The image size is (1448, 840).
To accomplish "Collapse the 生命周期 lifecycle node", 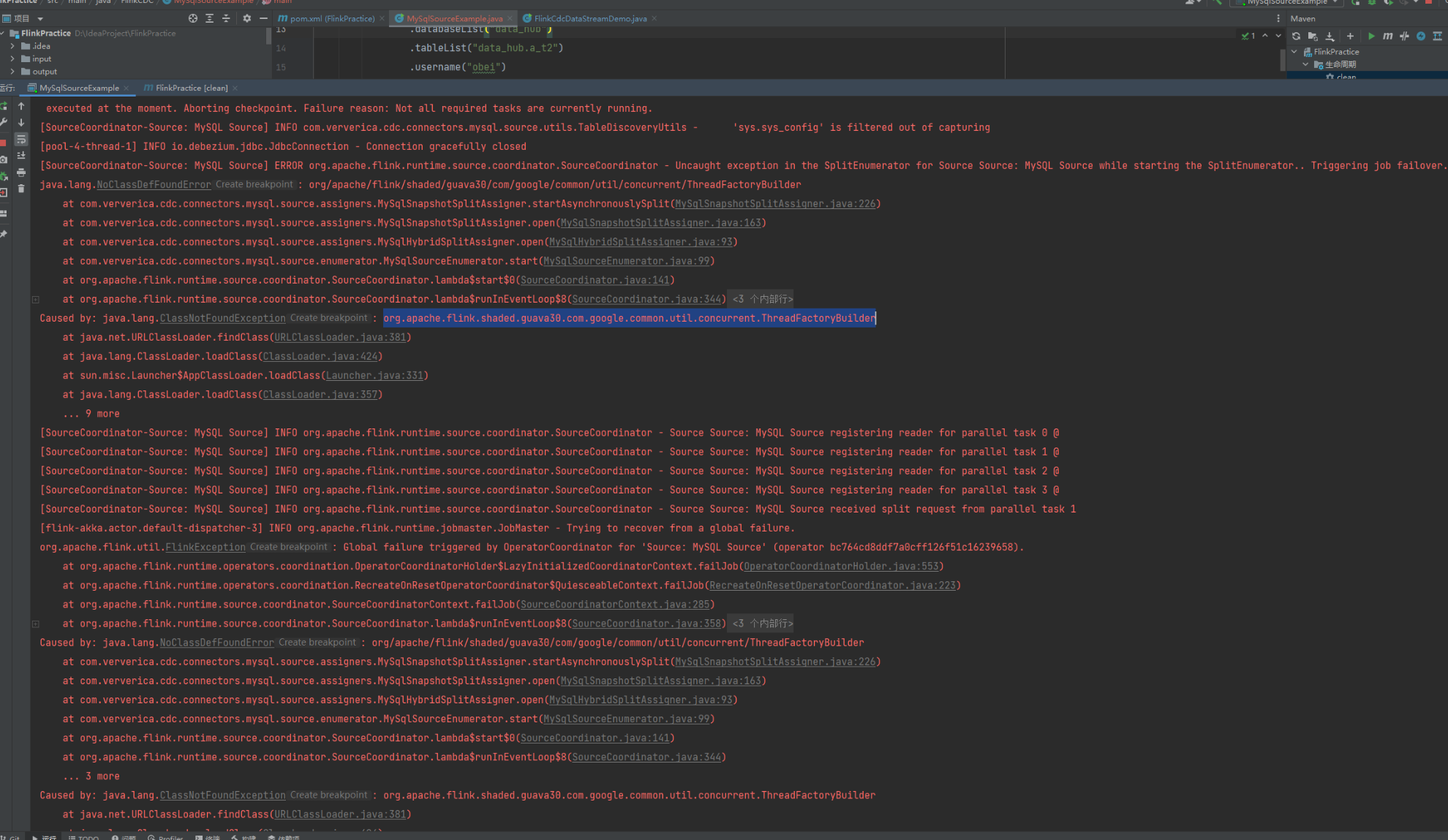I will click(x=1306, y=64).
